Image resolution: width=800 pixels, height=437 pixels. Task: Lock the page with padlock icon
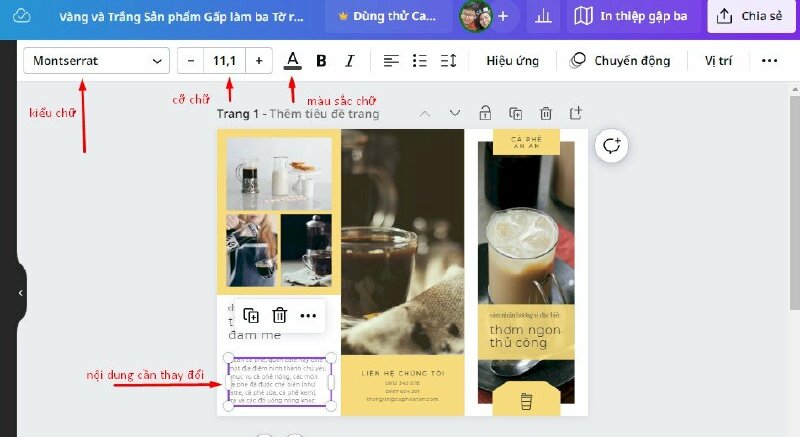click(485, 113)
